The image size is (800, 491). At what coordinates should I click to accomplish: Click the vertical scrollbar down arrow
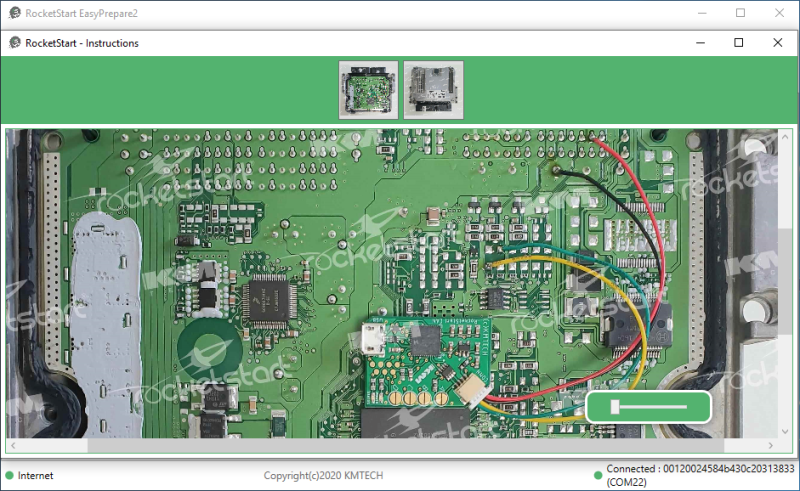(787, 431)
